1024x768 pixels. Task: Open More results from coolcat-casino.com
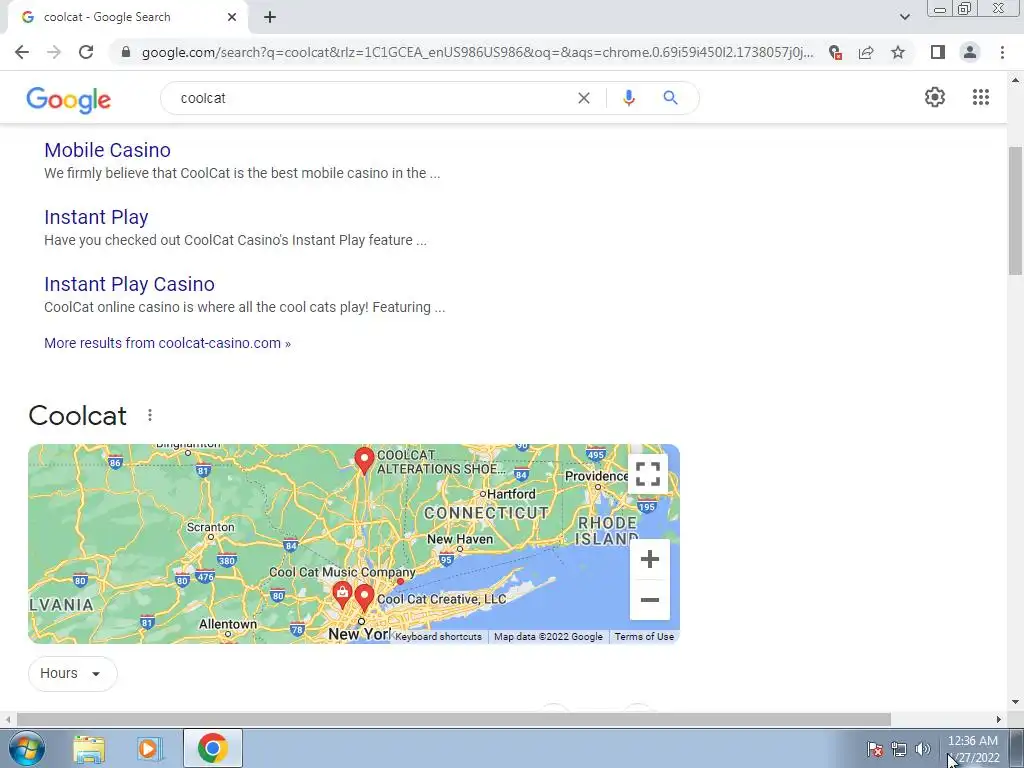167,343
